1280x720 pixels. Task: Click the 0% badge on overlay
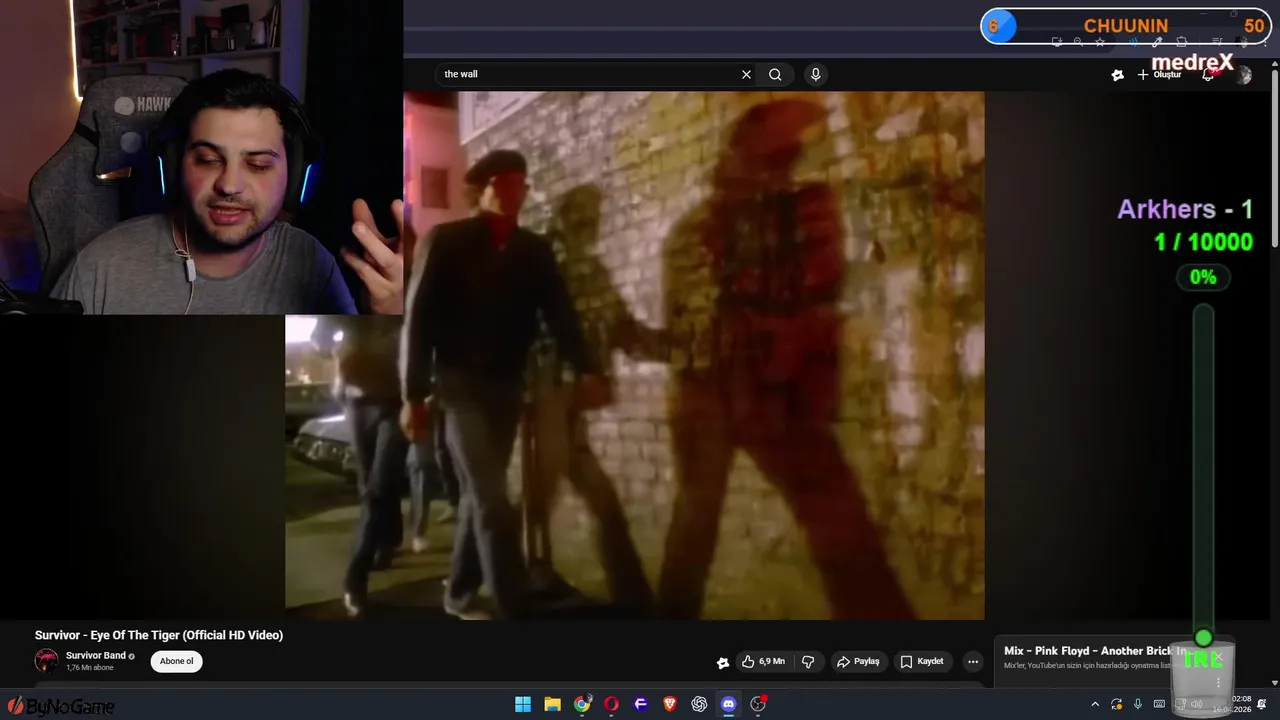point(1203,277)
